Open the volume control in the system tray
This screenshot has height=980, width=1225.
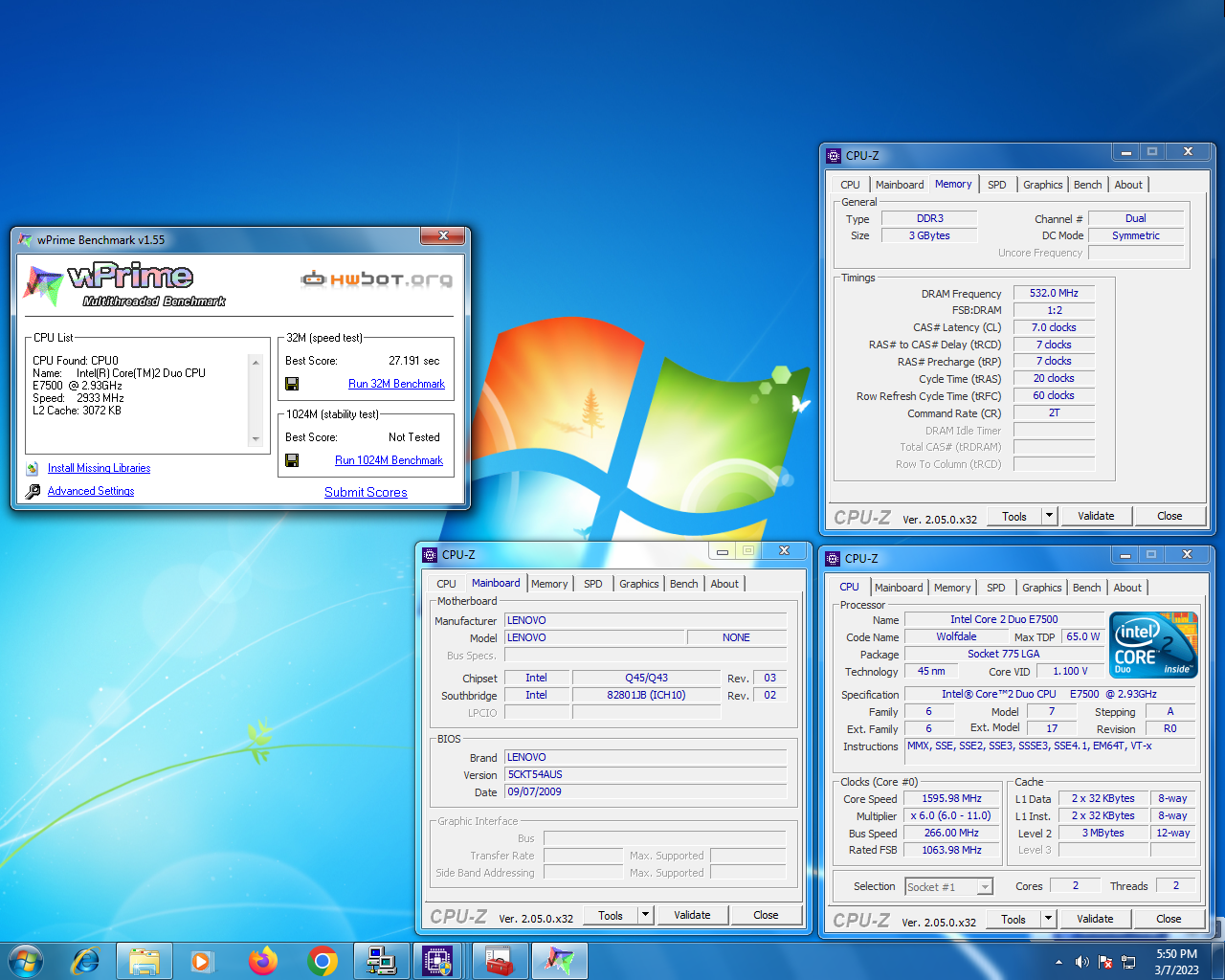[1081, 962]
